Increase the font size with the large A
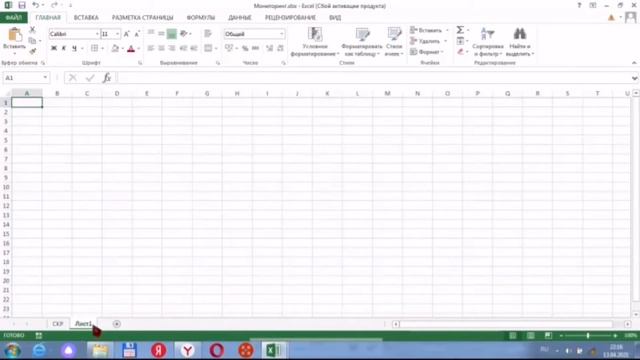 coord(126,34)
